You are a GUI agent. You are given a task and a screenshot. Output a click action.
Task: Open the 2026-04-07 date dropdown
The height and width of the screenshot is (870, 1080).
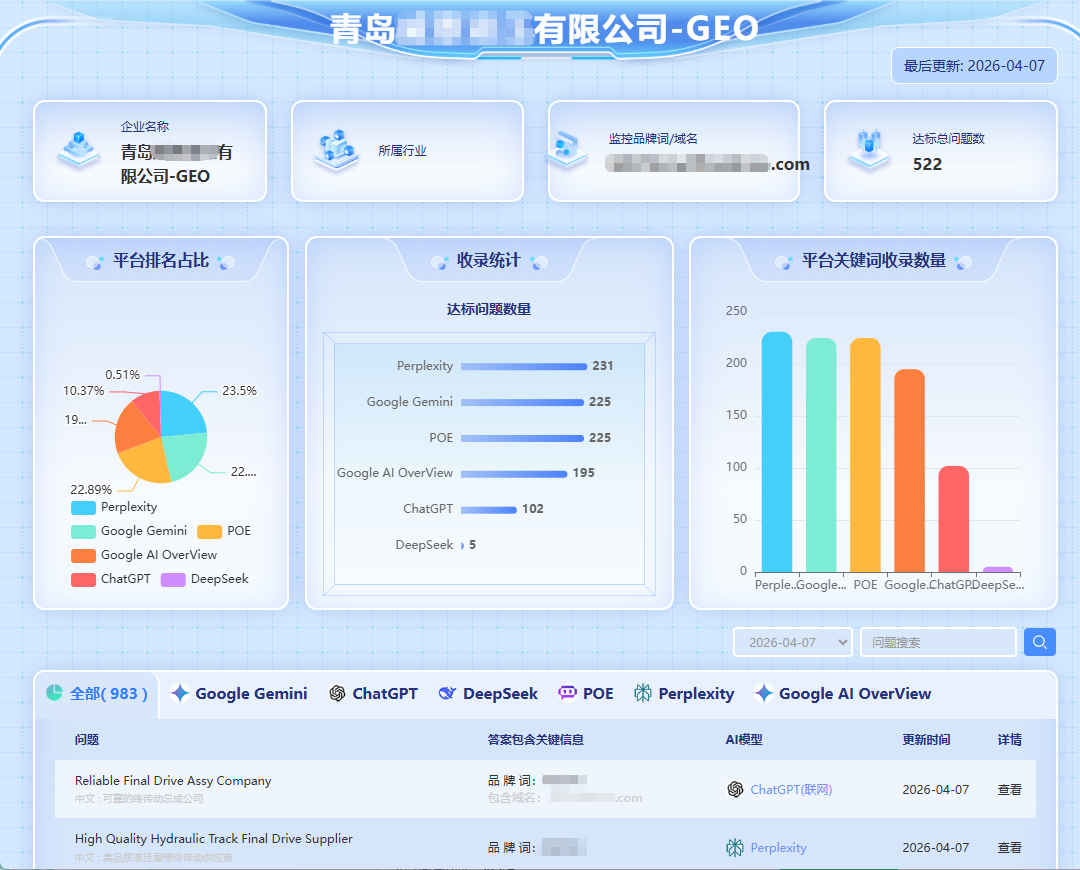tap(792, 642)
